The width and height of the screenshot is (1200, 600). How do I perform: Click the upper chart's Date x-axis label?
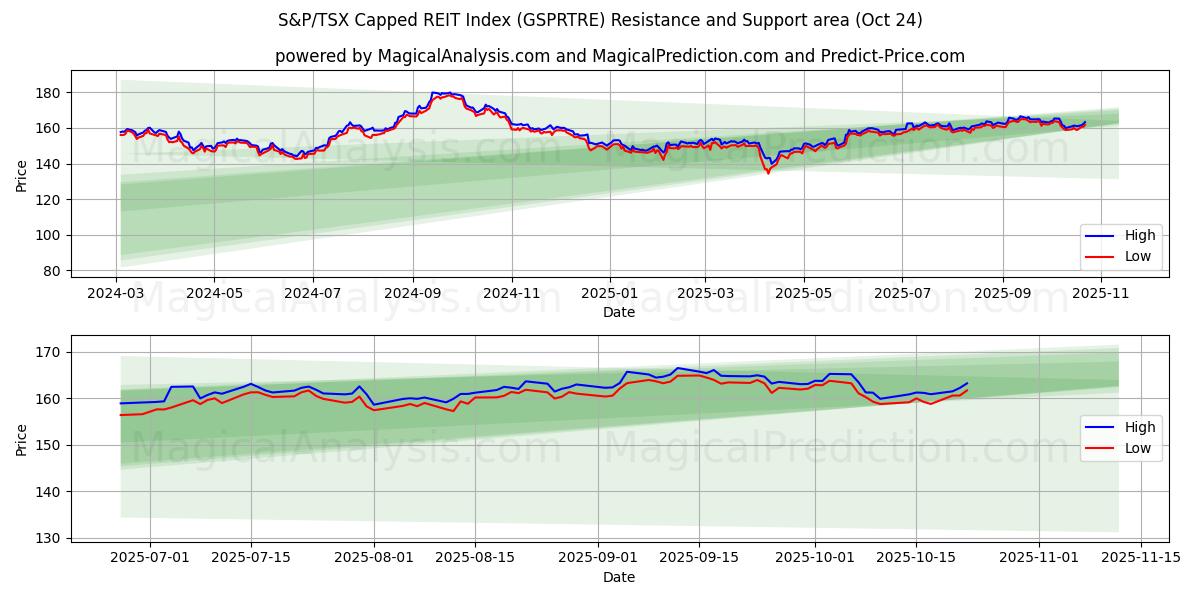(x=619, y=313)
